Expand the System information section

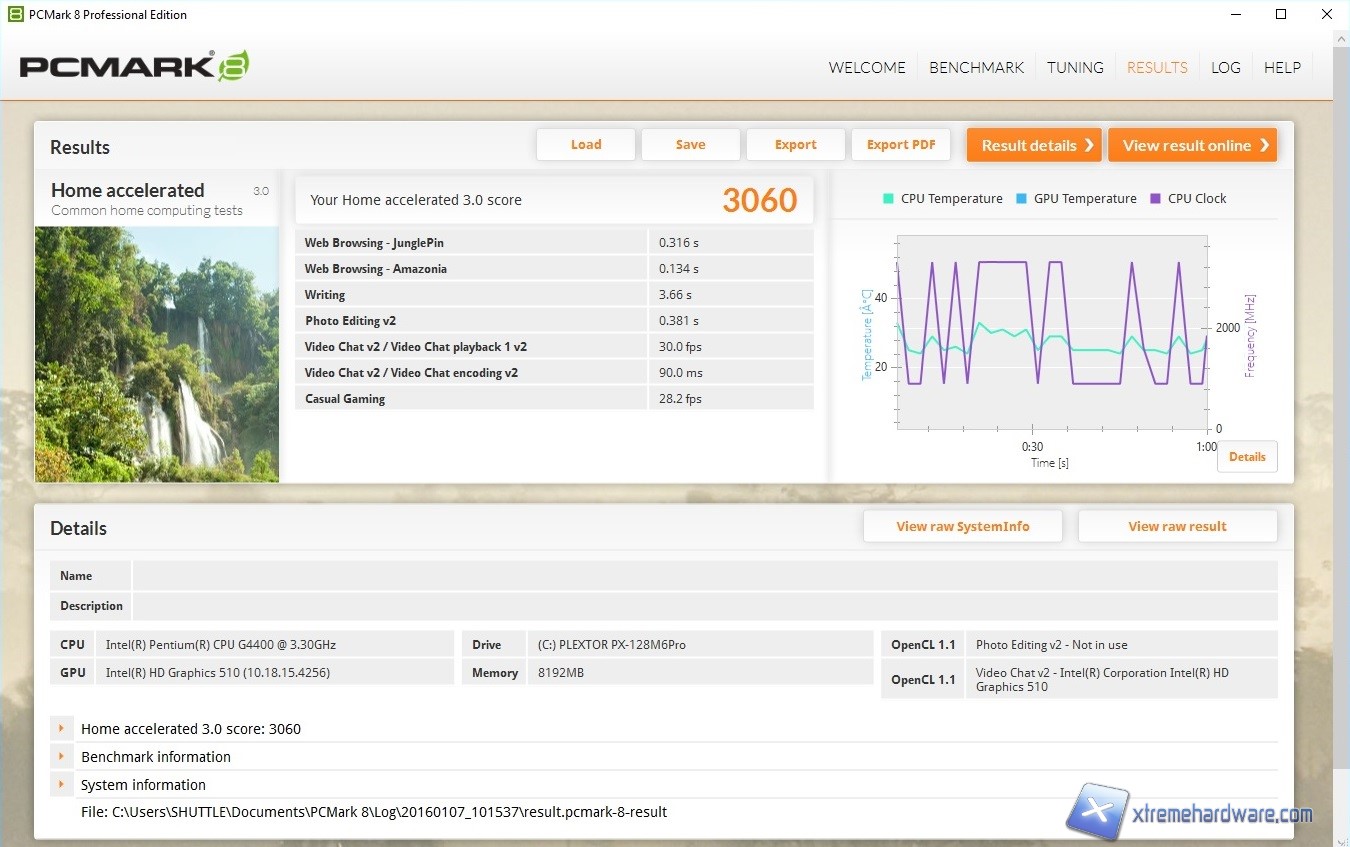[x=62, y=785]
